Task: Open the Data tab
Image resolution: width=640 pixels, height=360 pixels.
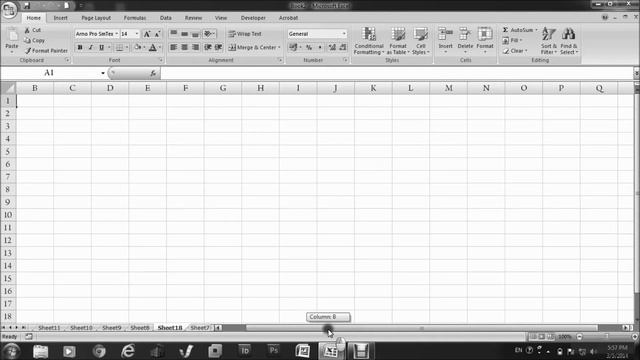Action: point(165,18)
